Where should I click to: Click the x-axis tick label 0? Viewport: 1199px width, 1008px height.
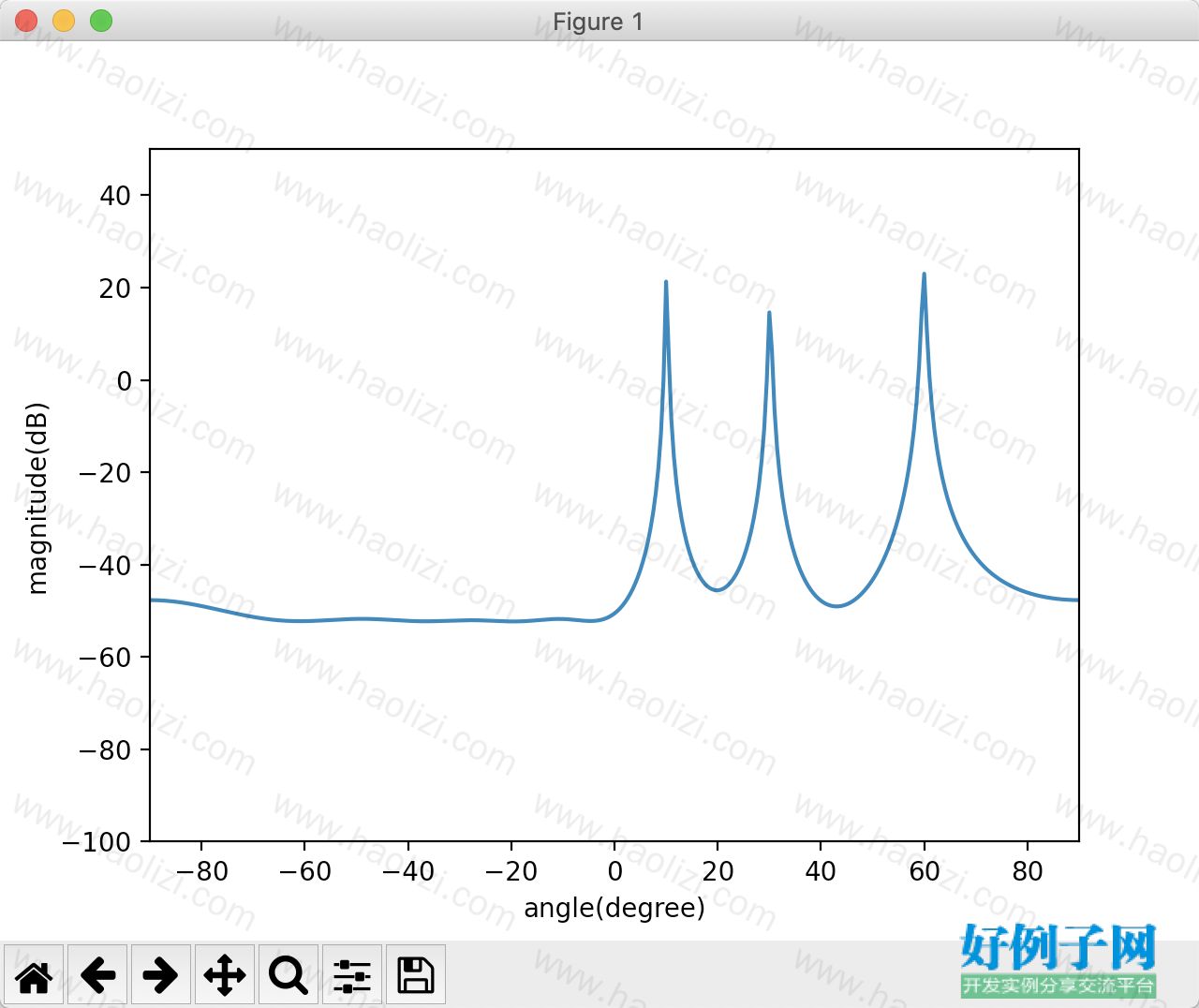[614, 871]
